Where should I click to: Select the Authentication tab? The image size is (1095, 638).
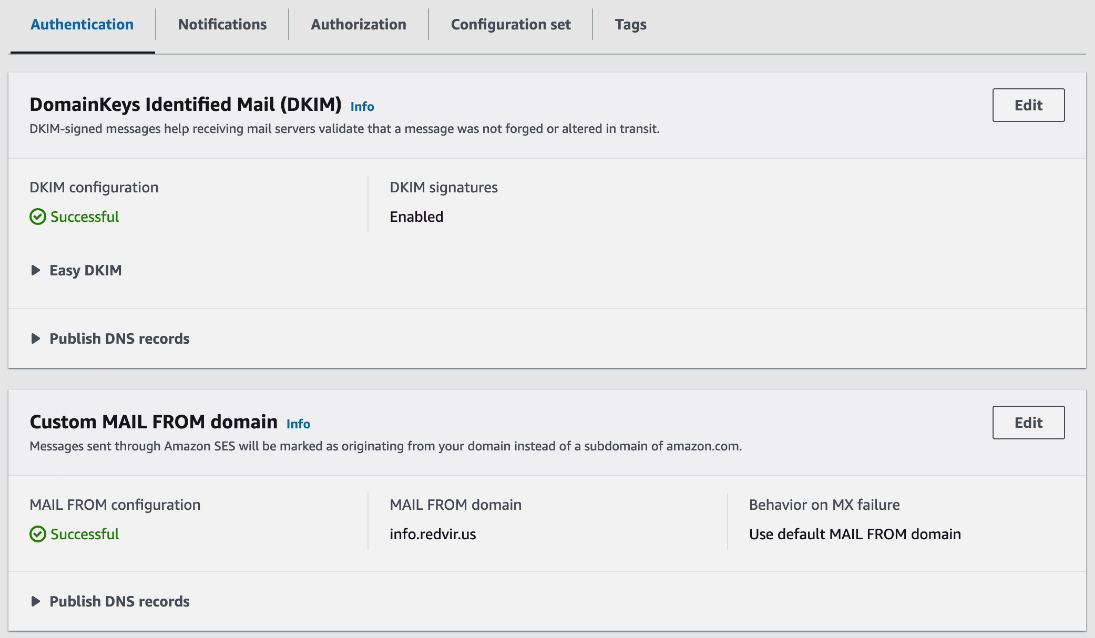point(81,24)
